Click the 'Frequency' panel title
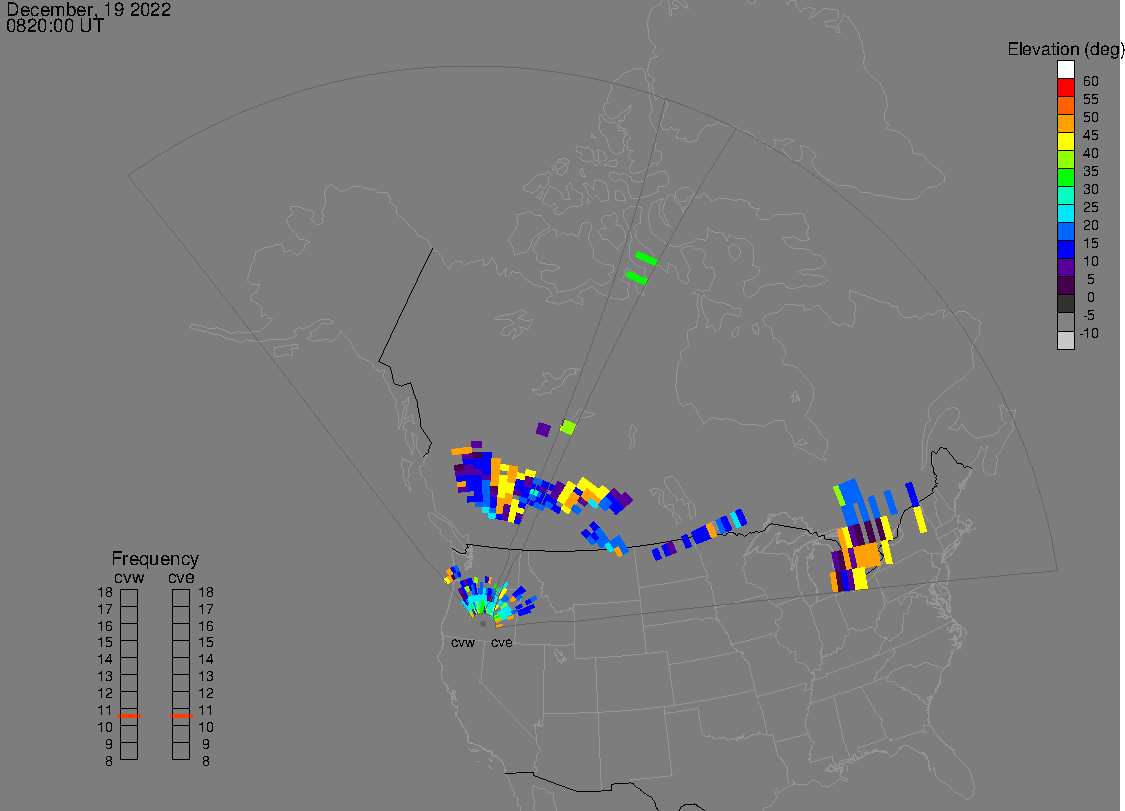The image size is (1125, 811). coord(155,558)
